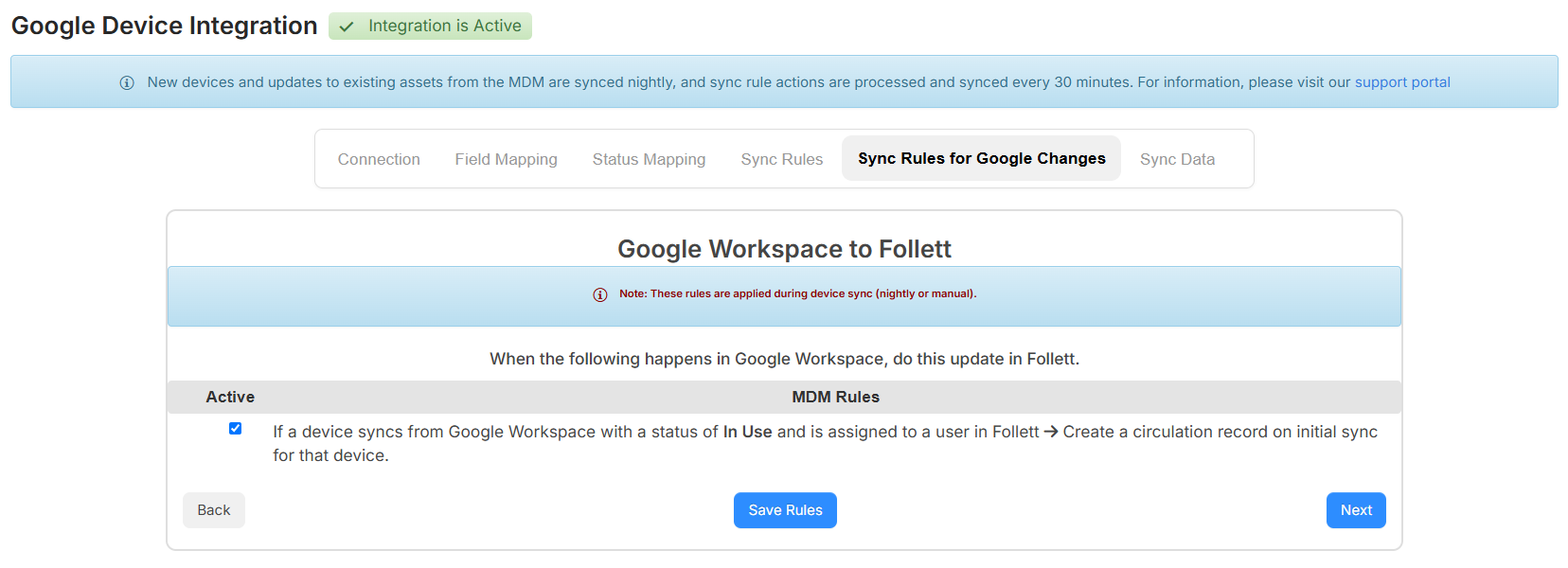Select the Sync Rules tab
This screenshot has width=1568, height=568.
(781, 159)
